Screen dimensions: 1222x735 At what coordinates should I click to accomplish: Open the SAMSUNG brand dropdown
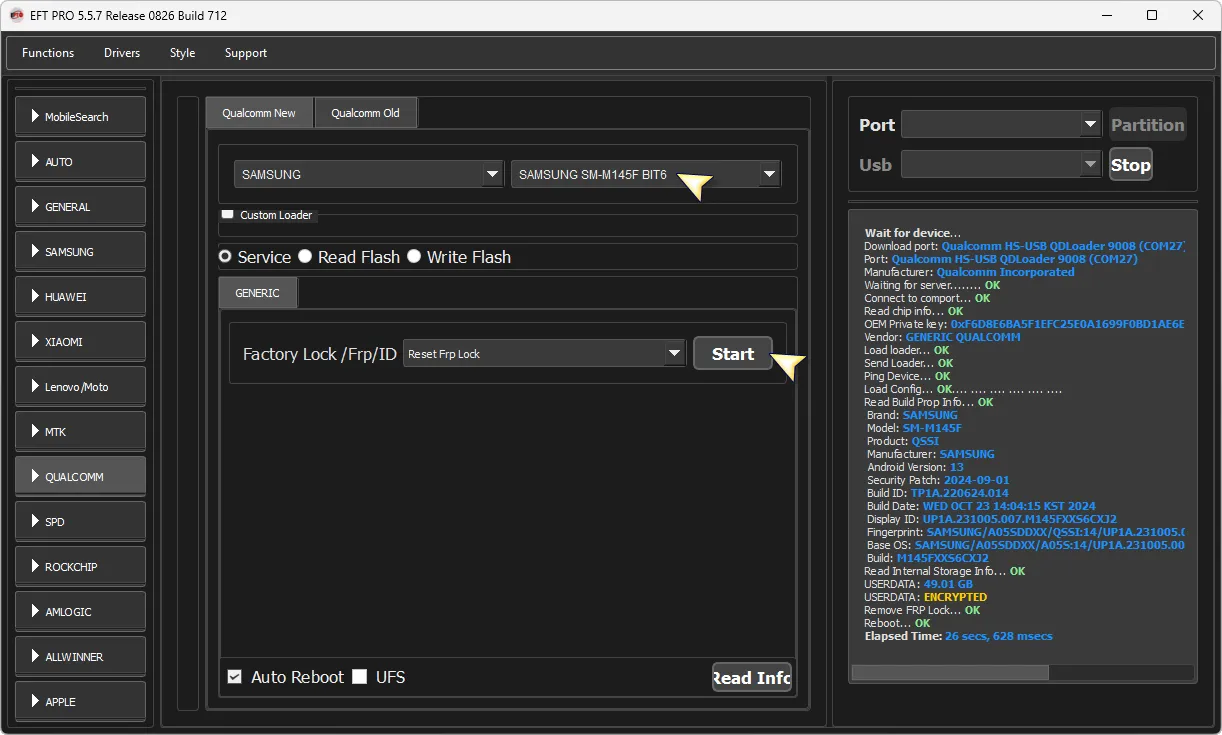pyautogui.click(x=368, y=174)
